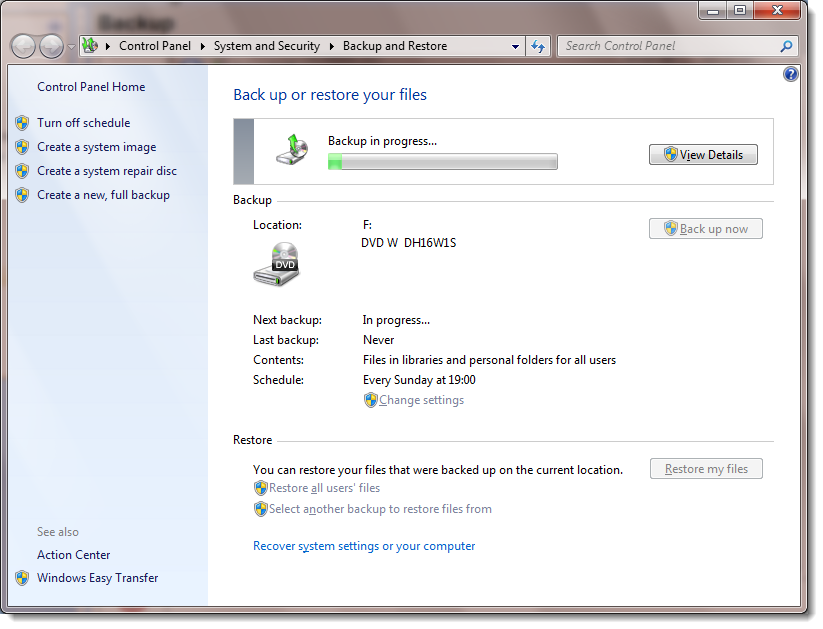Select Control Panel in the breadcrumb path
Screen dimensions: 823x629
coord(155,46)
